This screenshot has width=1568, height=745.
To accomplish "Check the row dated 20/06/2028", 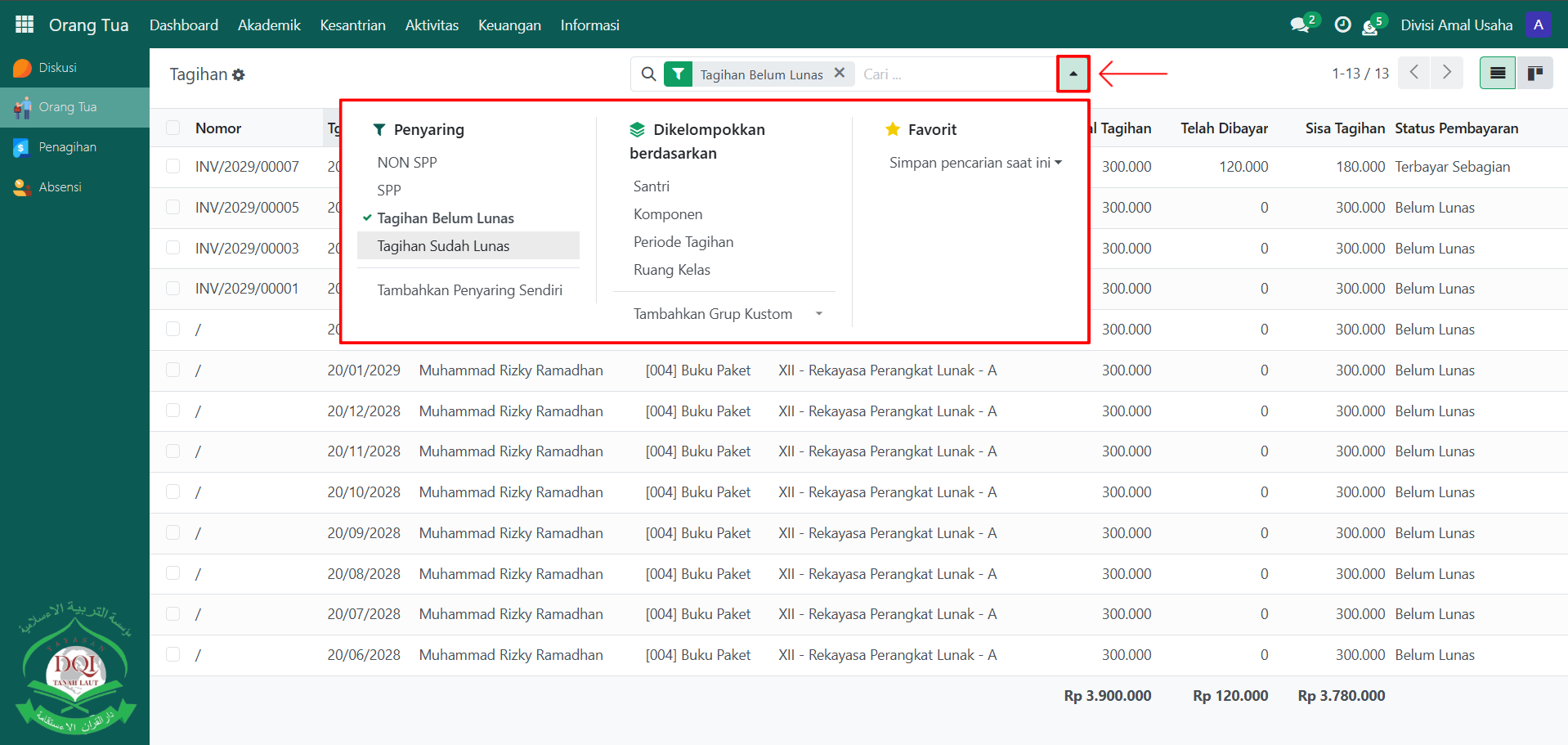I will [x=172, y=654].
